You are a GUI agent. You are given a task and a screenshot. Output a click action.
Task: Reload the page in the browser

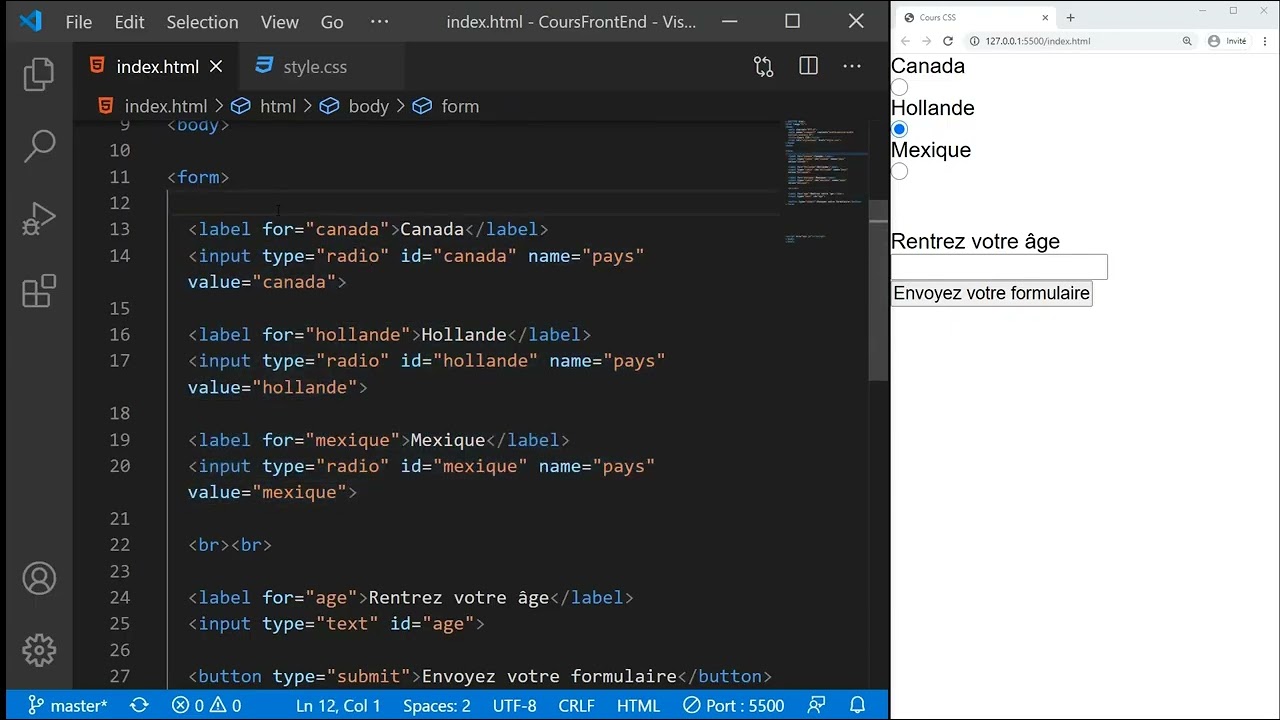(x=948, y=41)
